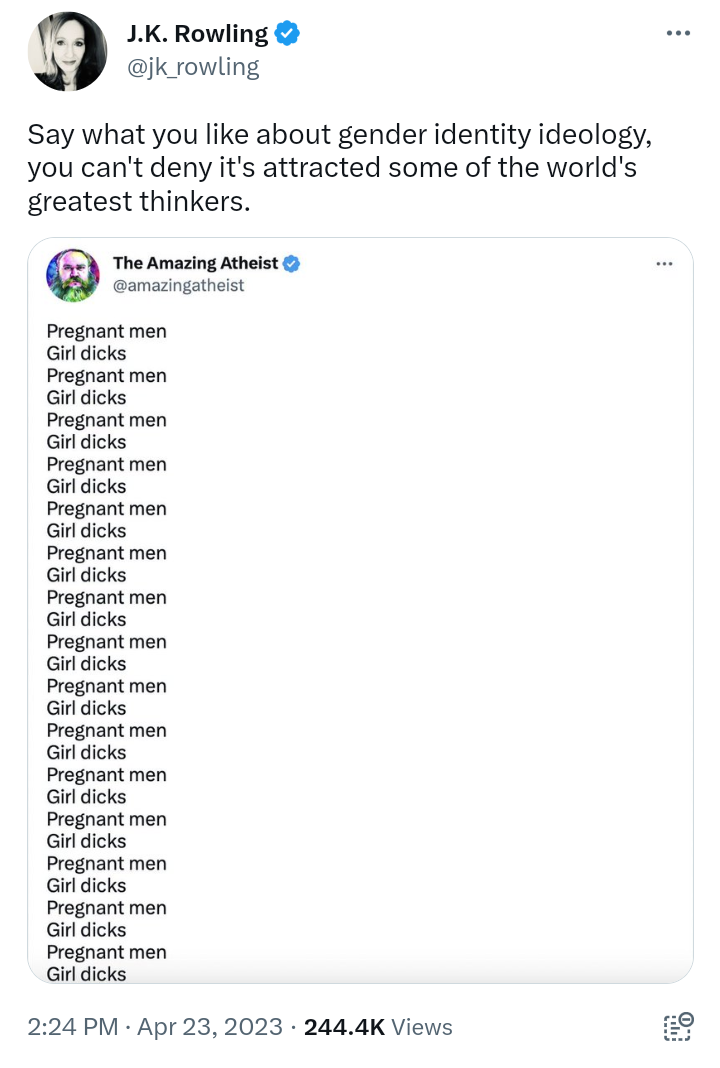Click the first "Pregnant men" line in quoted tweet
This screenshot has height=1068, width=720.
click(106, 332)
